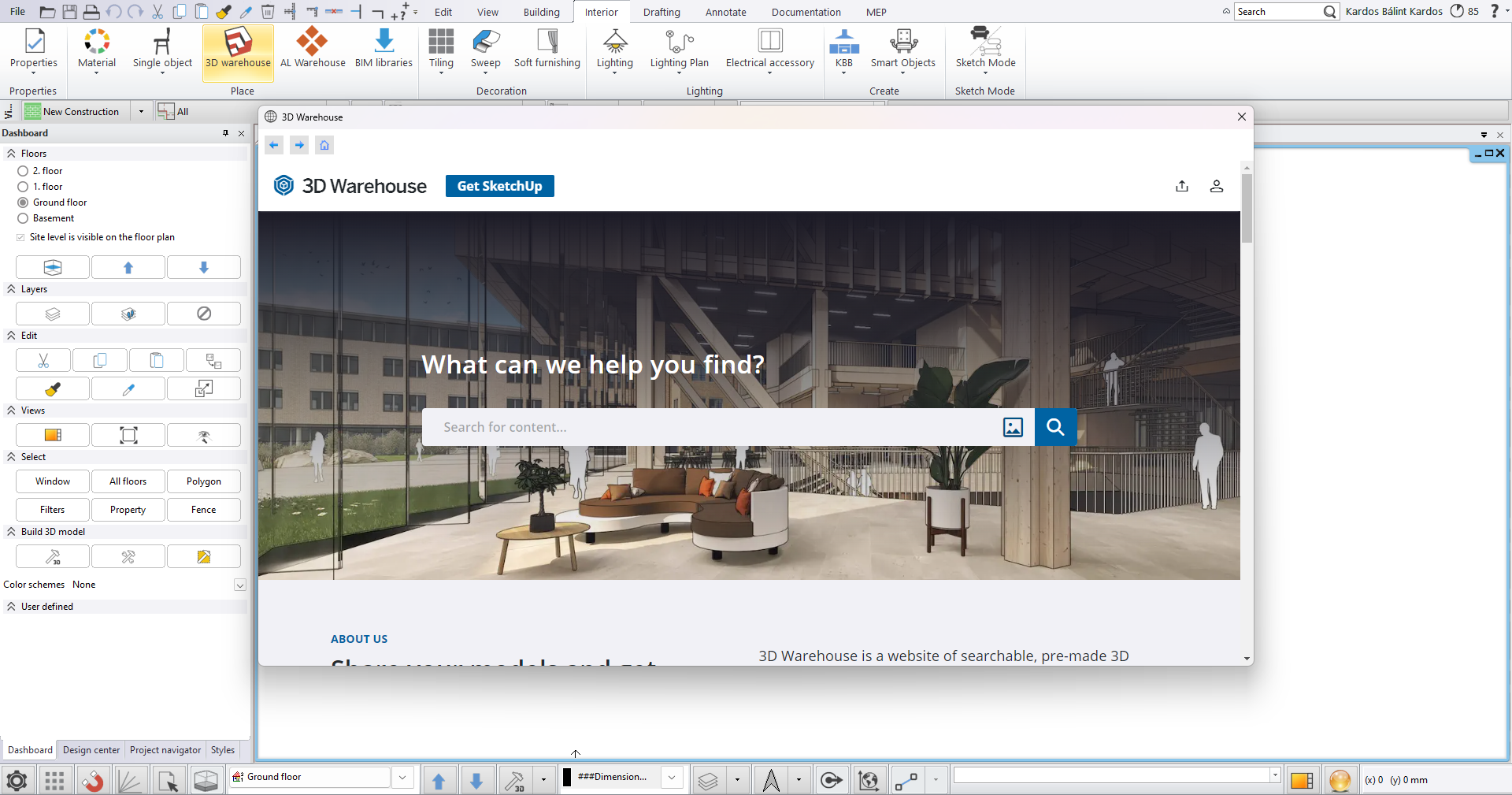Switch to the Building ribbon tab
This screenshot has width=1512, height=795.
[x=541, y=12]
